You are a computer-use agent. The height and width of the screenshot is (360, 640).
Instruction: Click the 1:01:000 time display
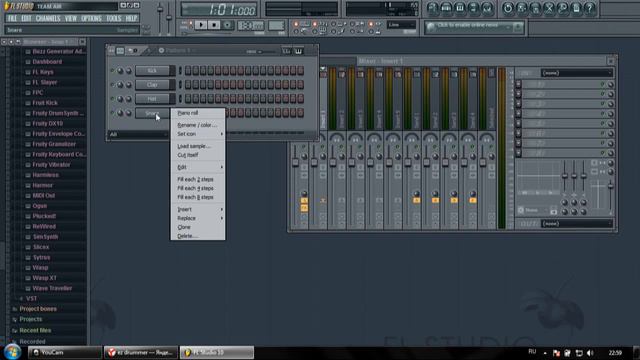[219, 9]
